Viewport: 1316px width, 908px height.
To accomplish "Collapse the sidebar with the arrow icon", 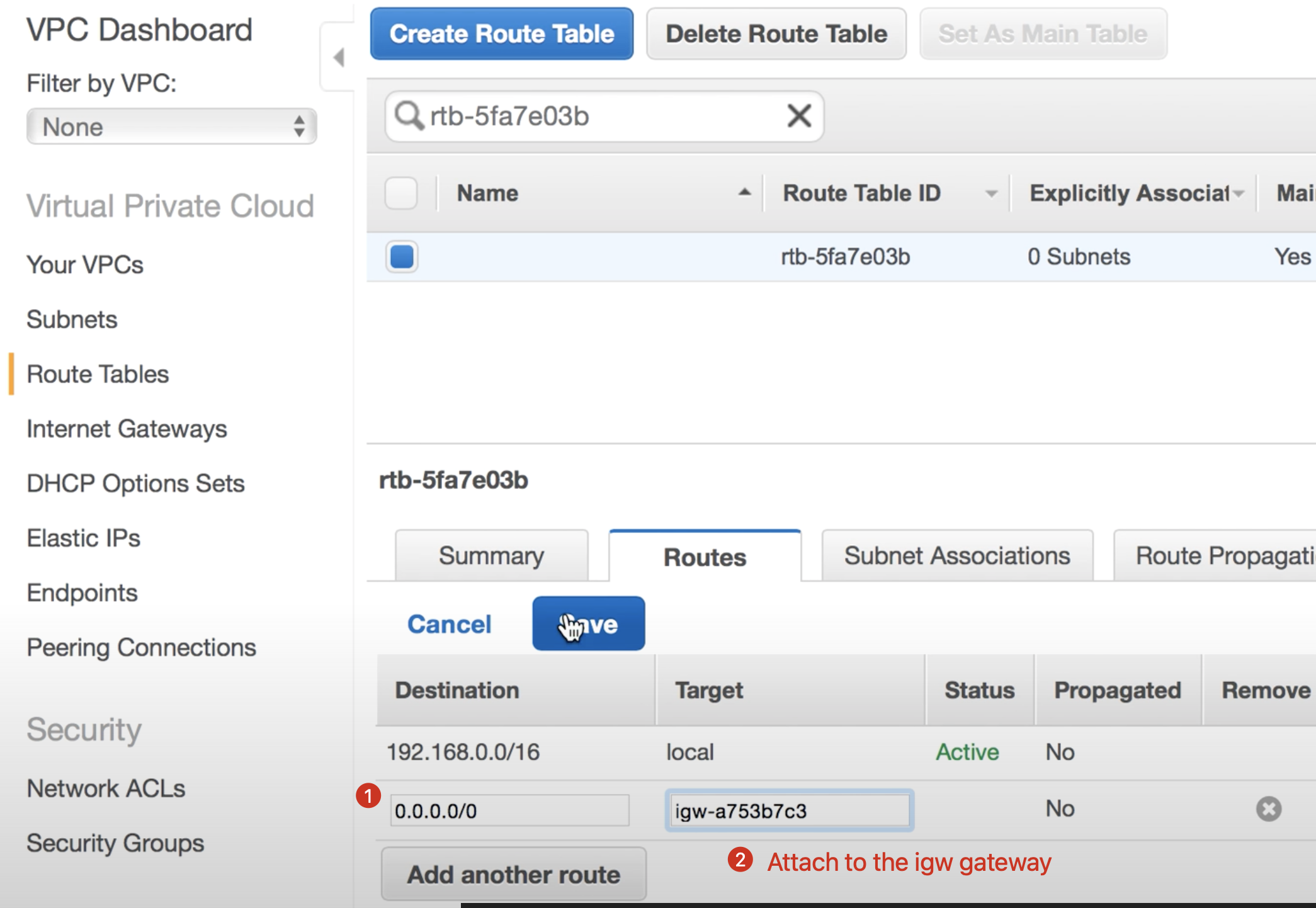I will [339, 57].
